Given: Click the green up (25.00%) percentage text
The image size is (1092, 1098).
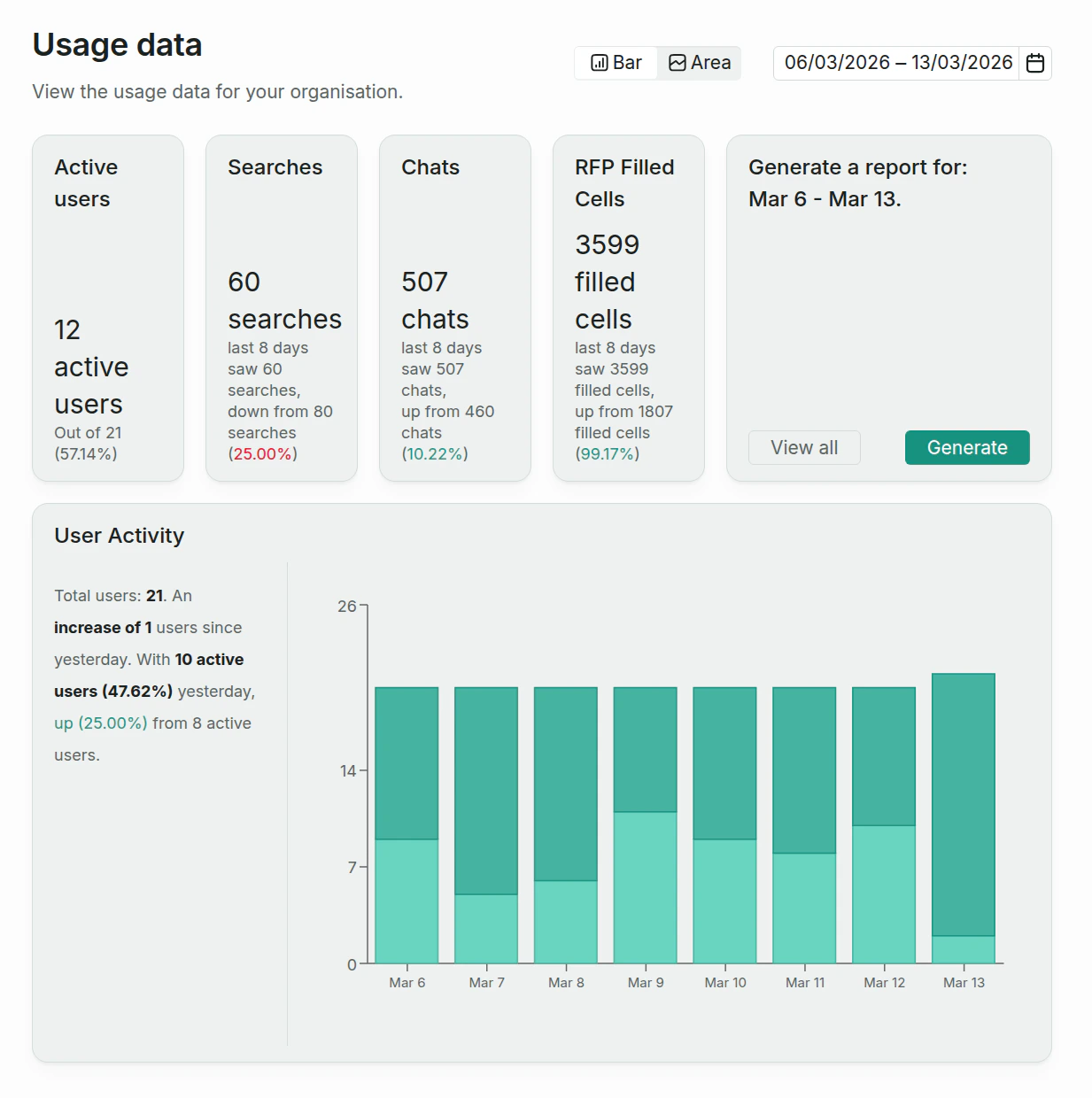Looking at the screenshot, I should click(100, 723).
